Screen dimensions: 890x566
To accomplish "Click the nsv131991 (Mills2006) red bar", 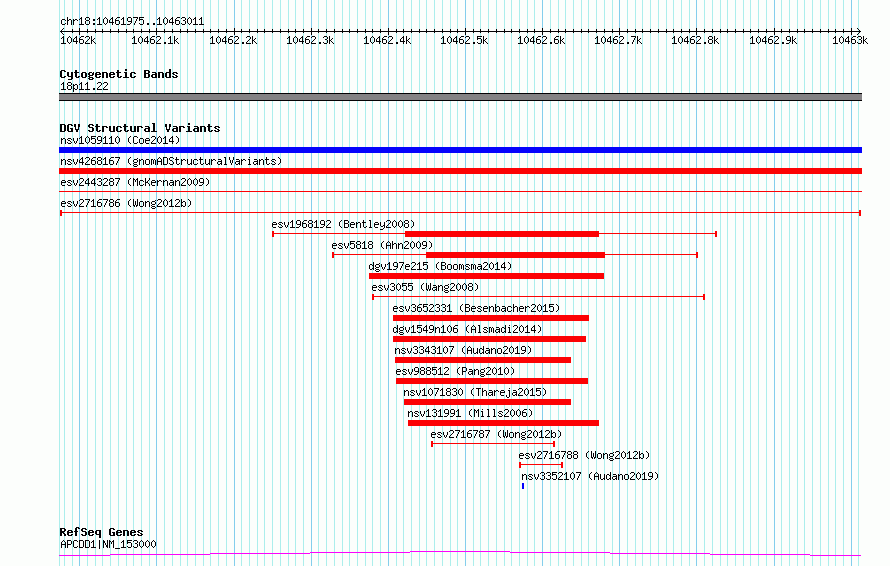I will coord(503,423).
